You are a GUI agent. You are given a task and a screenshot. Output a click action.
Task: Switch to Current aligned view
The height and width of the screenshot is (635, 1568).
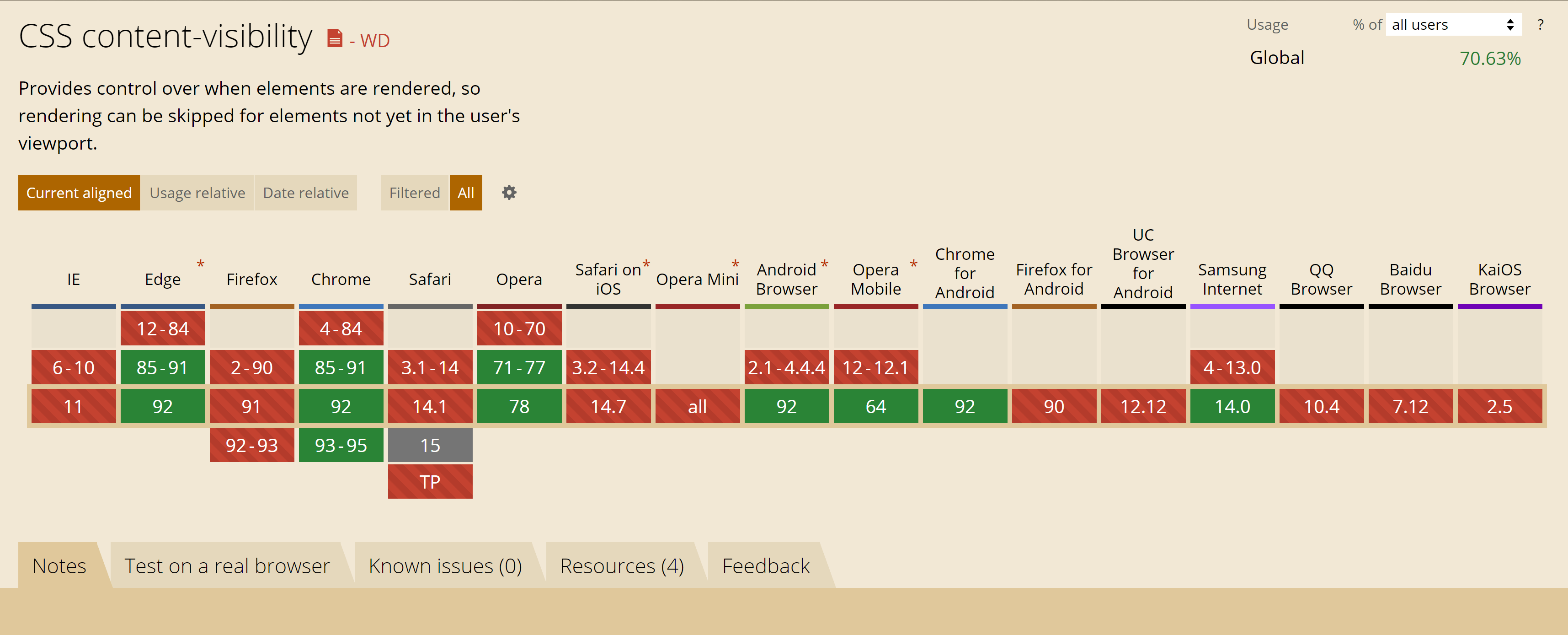click(x=79, y=193)
